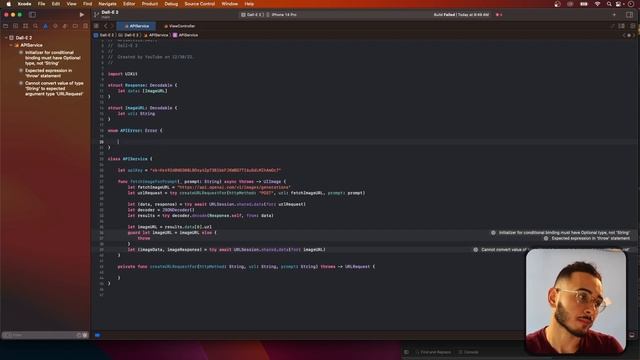640x360 pixels.
Task: Click the Build Failed status message
Action: pos(461,15)
